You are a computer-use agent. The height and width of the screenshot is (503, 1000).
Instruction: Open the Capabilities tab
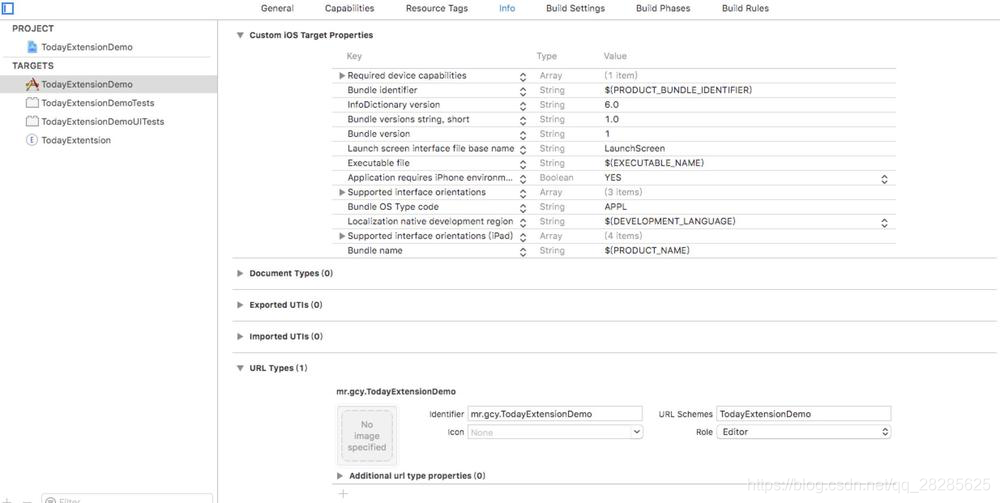pyautogui.click(x=349, y=8)
